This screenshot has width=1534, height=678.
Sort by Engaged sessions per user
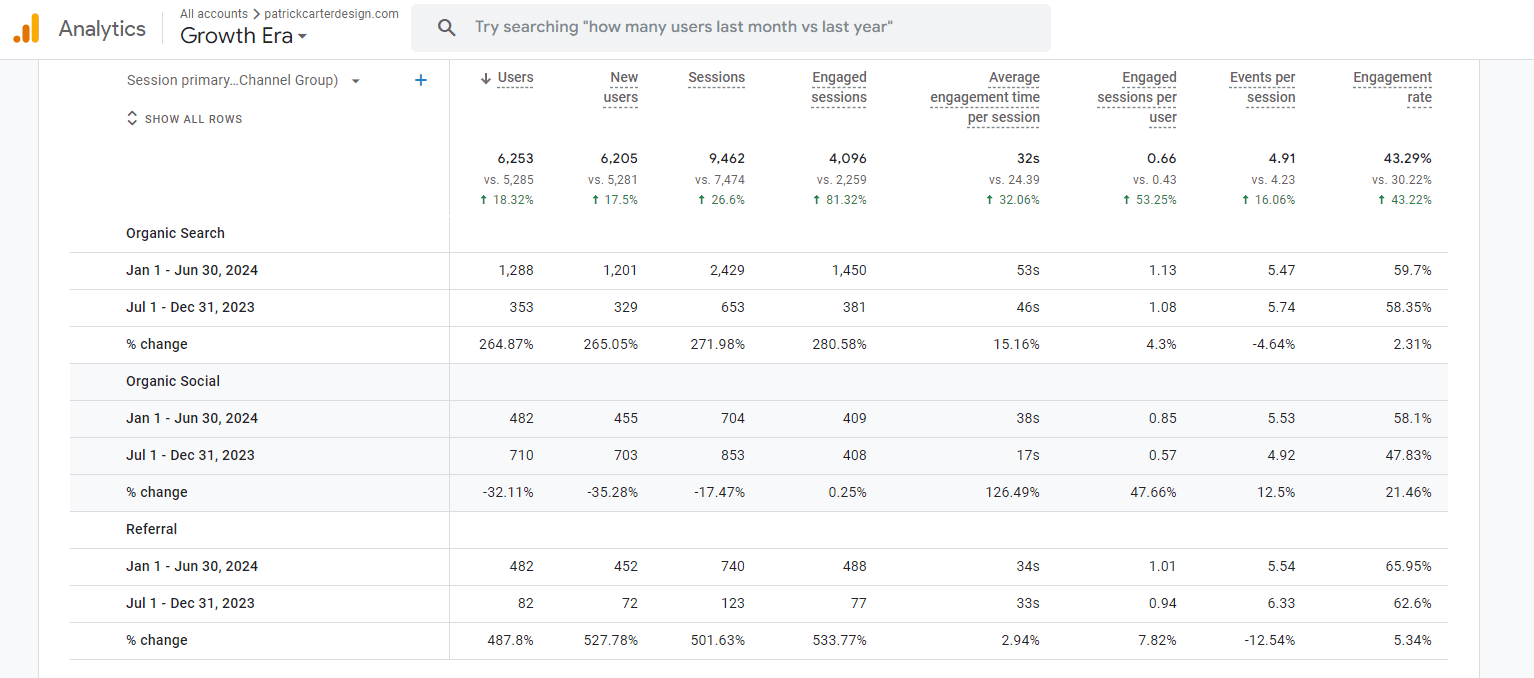[1137, 97]
